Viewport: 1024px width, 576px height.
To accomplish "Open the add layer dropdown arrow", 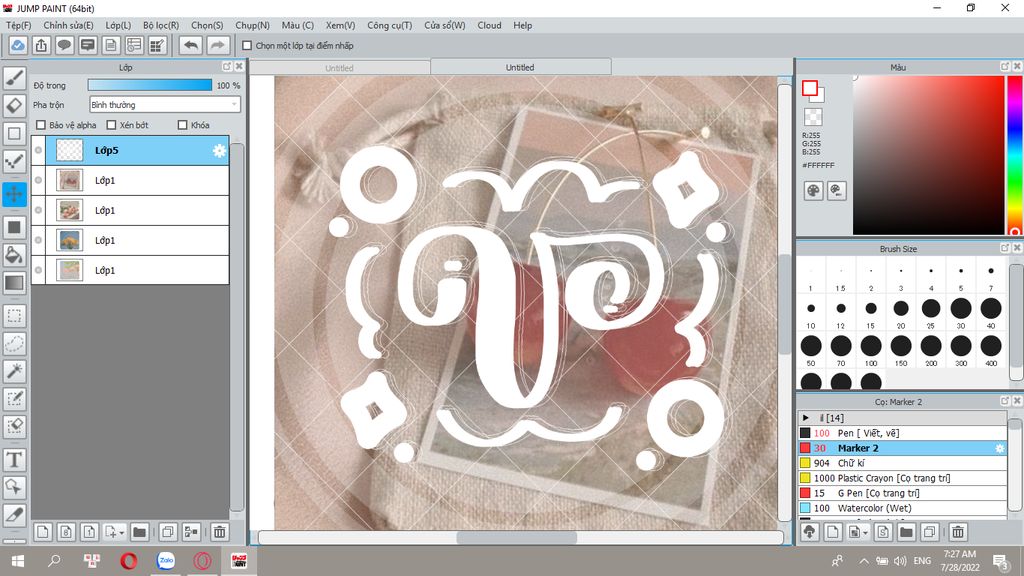I will [x=122, y=533].
